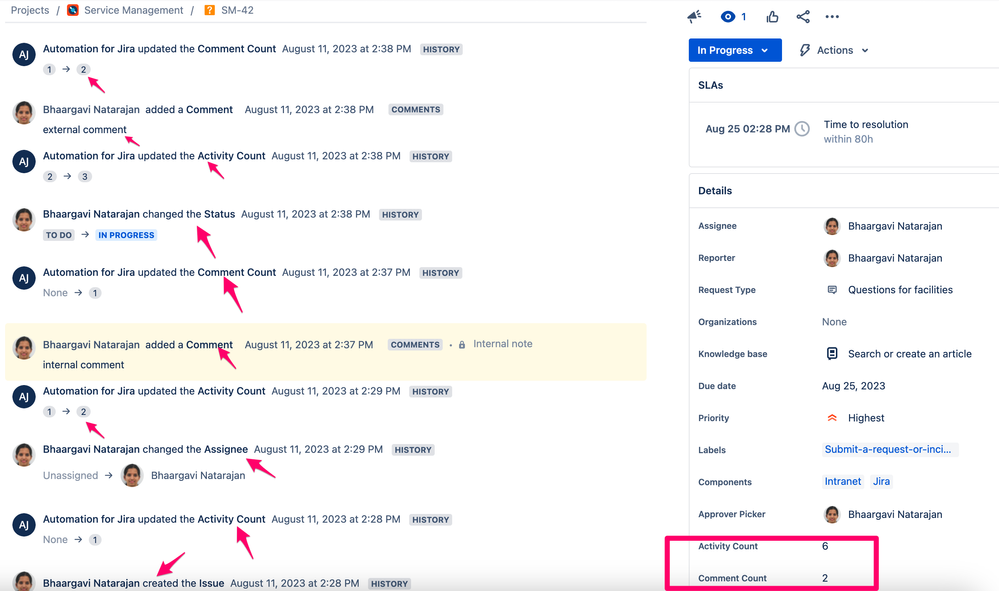Click the Intranet component tag

[842, 481]
